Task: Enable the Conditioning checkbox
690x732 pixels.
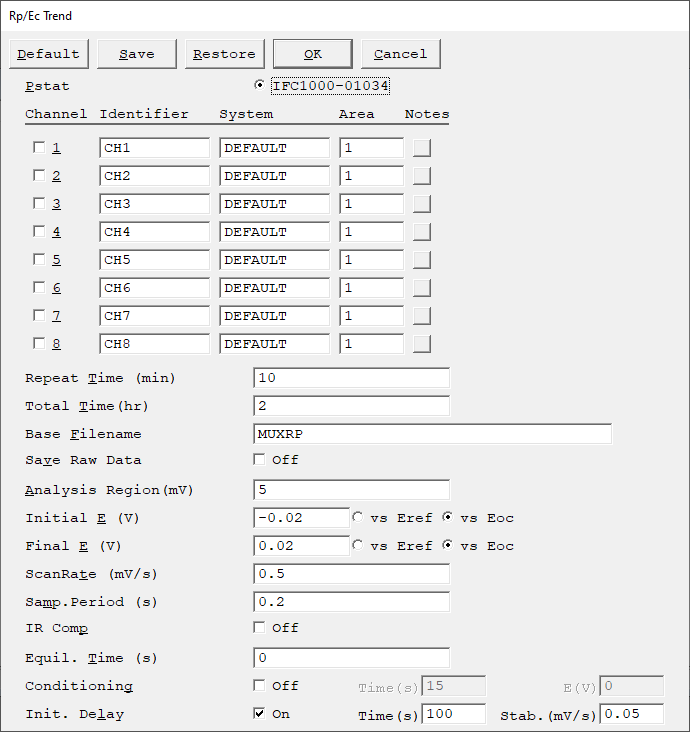Action: point(259,685)
